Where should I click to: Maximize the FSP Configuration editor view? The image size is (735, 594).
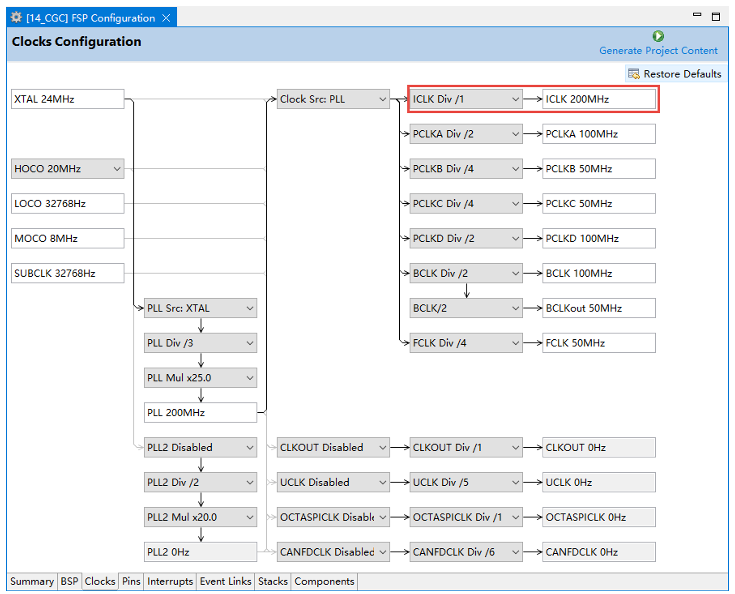pos(716,16)
